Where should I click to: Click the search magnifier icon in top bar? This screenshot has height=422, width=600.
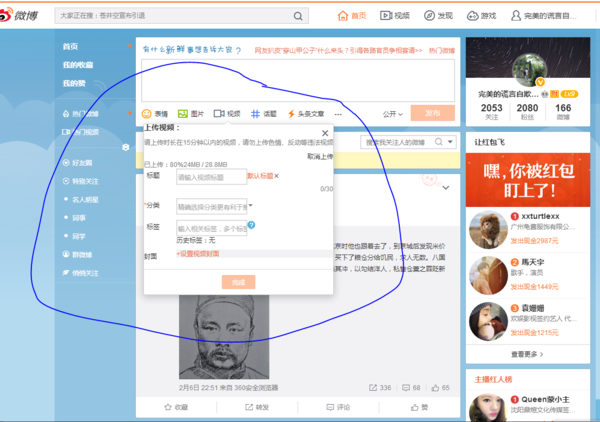(x=298, y=16)
